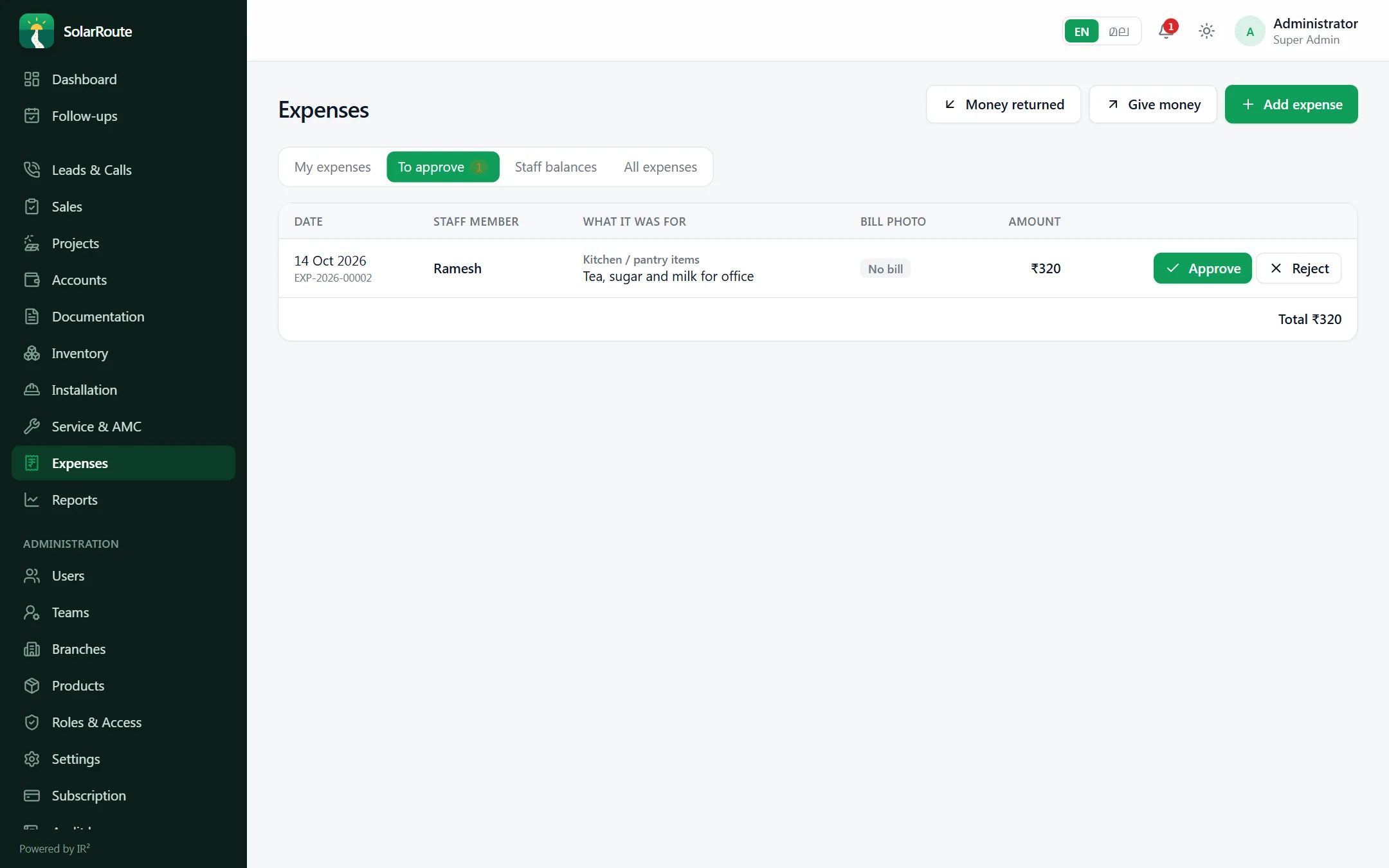Switch language to EN

(x=1082, y=31)
